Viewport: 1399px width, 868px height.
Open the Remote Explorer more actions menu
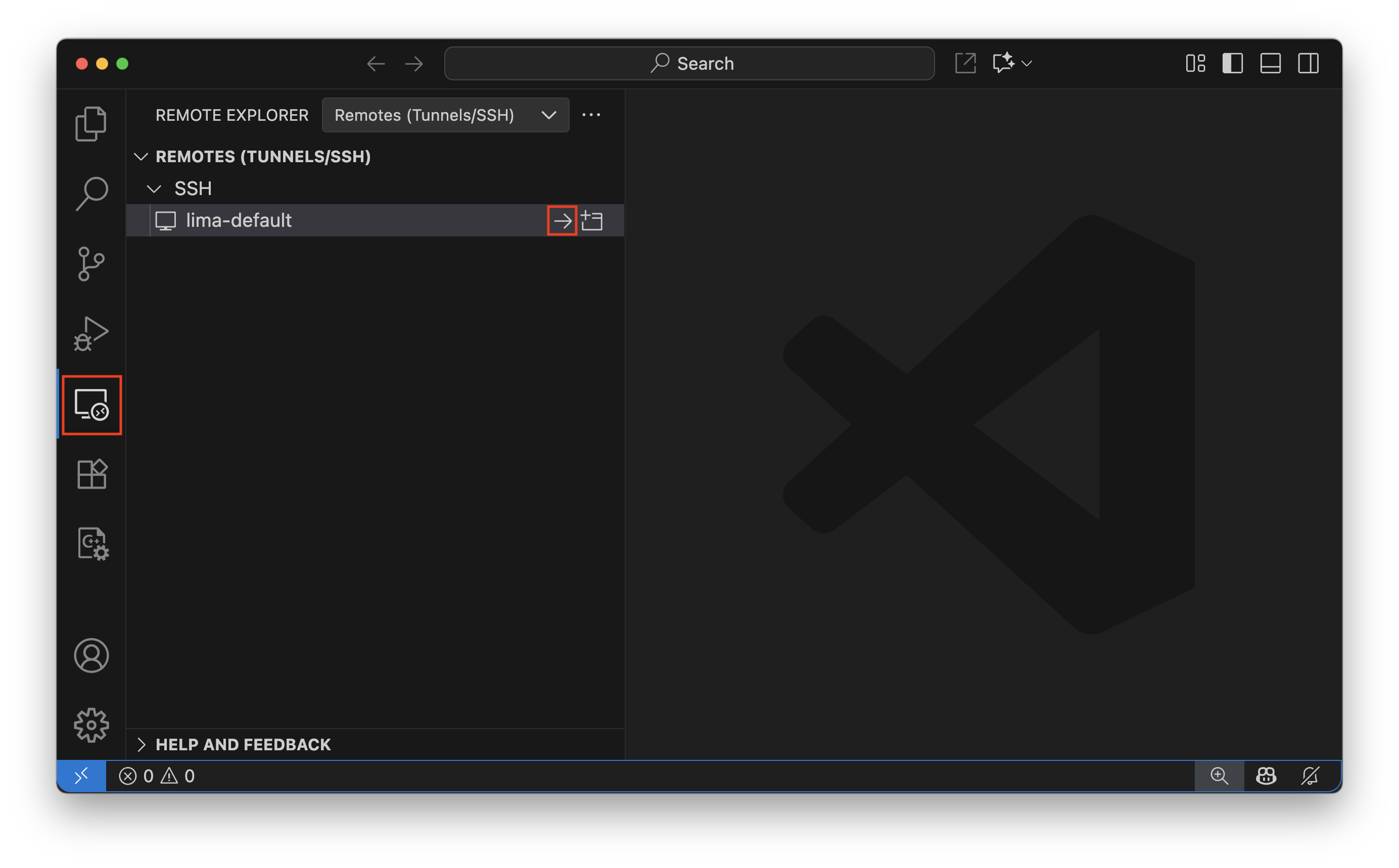[591, 115]
